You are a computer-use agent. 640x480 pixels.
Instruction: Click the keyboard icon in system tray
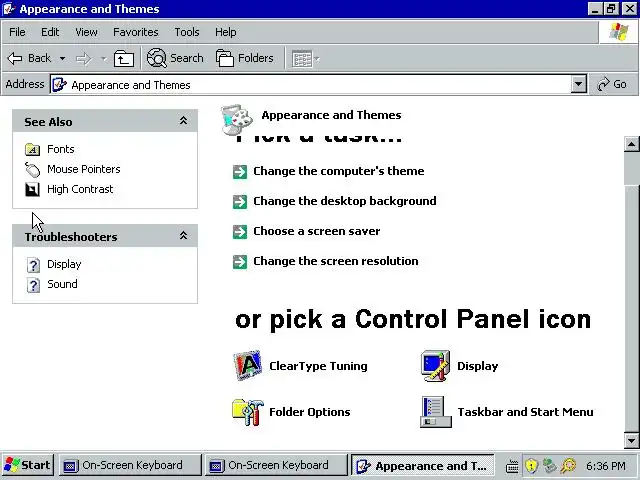pyautogui.click(x=512, y=466)
